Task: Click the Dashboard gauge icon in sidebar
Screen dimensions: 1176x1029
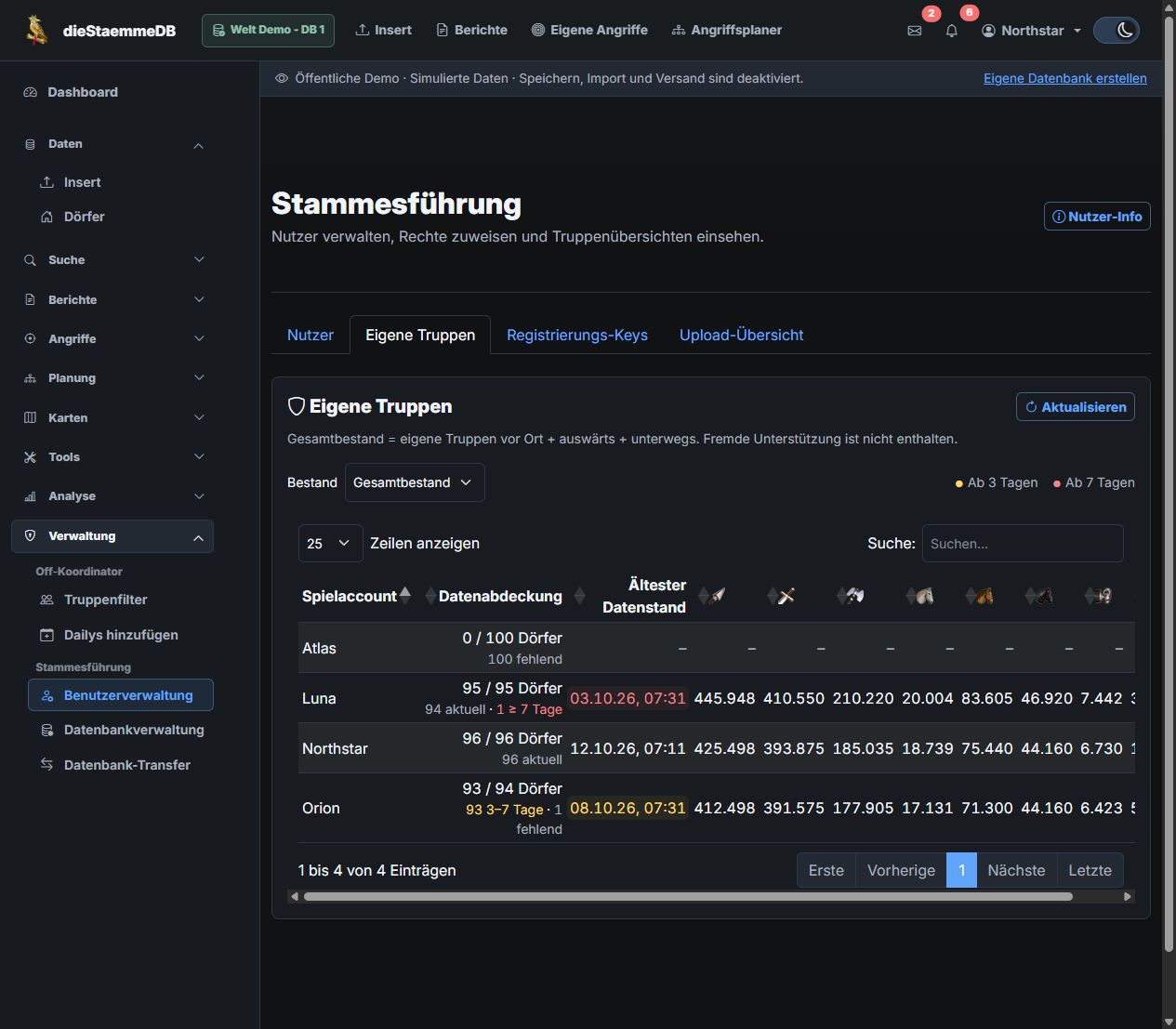Action: coord(30,92)
